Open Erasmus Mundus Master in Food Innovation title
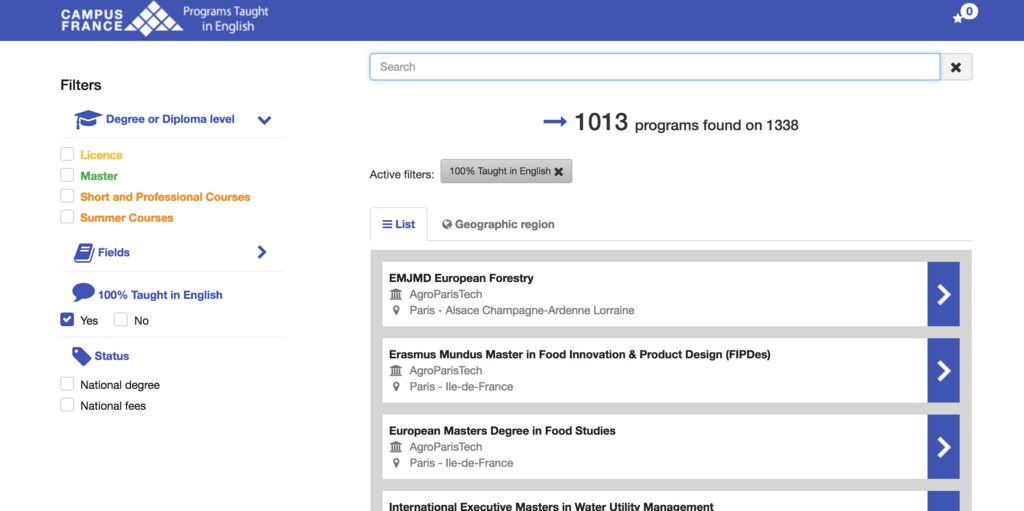1024x511 pixels. tap(580, 355)
